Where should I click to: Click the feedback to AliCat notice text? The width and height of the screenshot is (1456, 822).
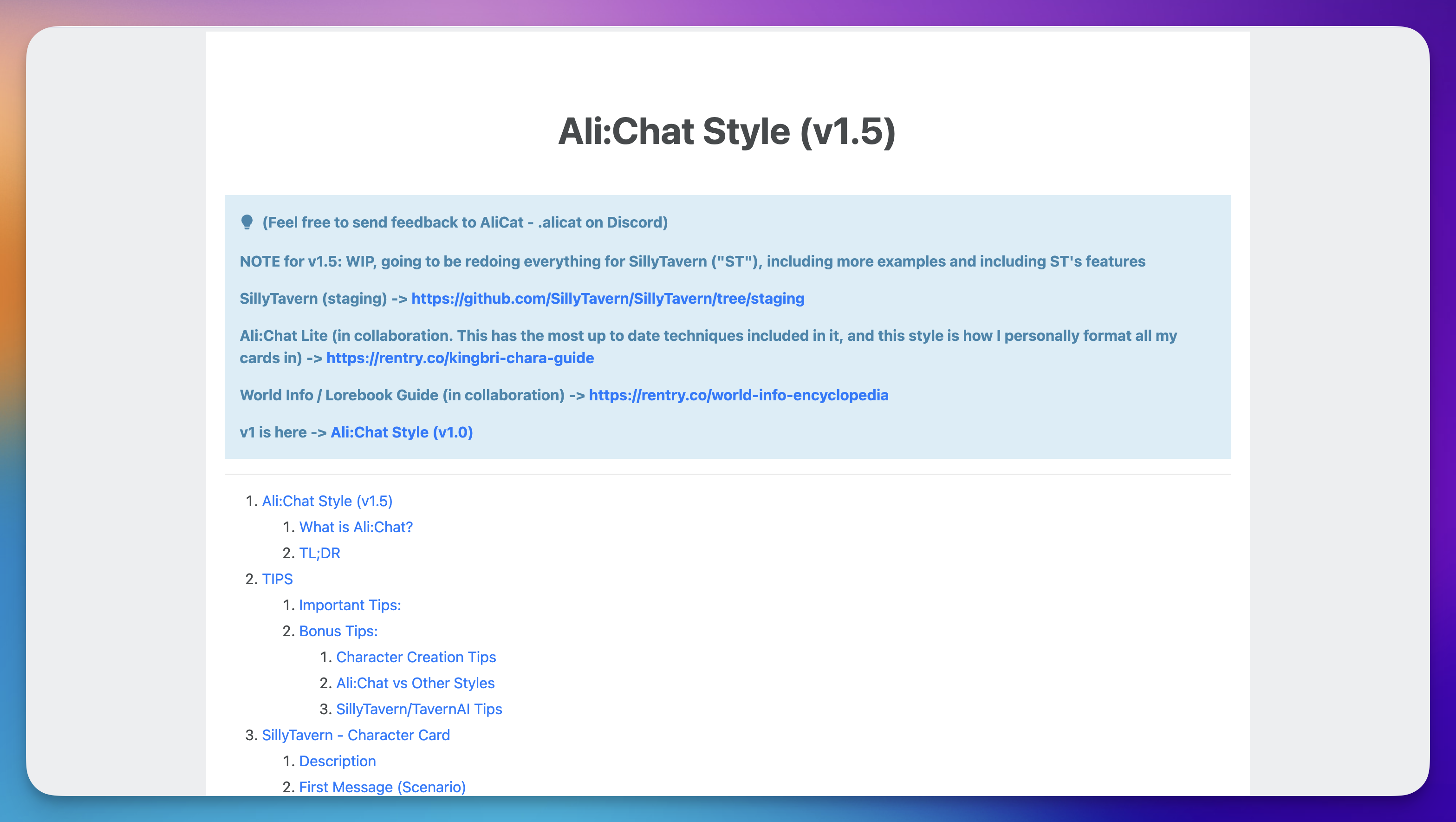[465, 222]
